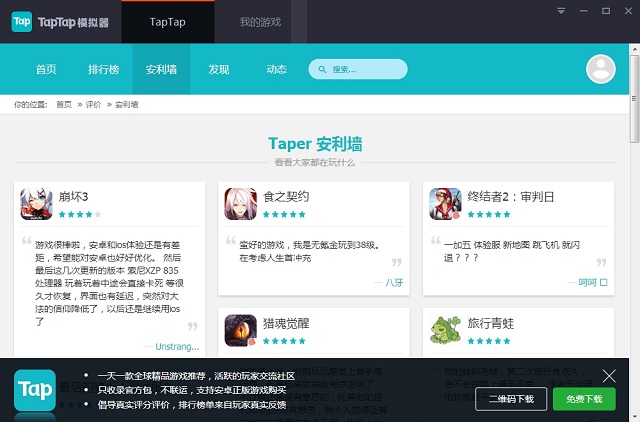The height and width of the screenshot is (422, 640).
Task: Click 评价 in the breadcrumb
Action: pos(93,105)
